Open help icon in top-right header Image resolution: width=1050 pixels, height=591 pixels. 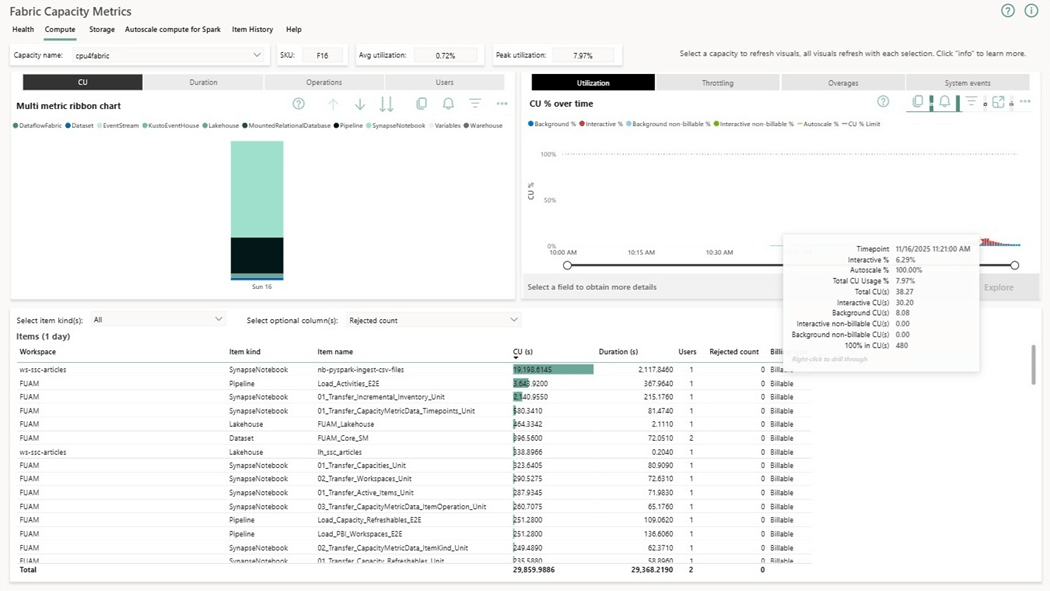point(1007,11)
